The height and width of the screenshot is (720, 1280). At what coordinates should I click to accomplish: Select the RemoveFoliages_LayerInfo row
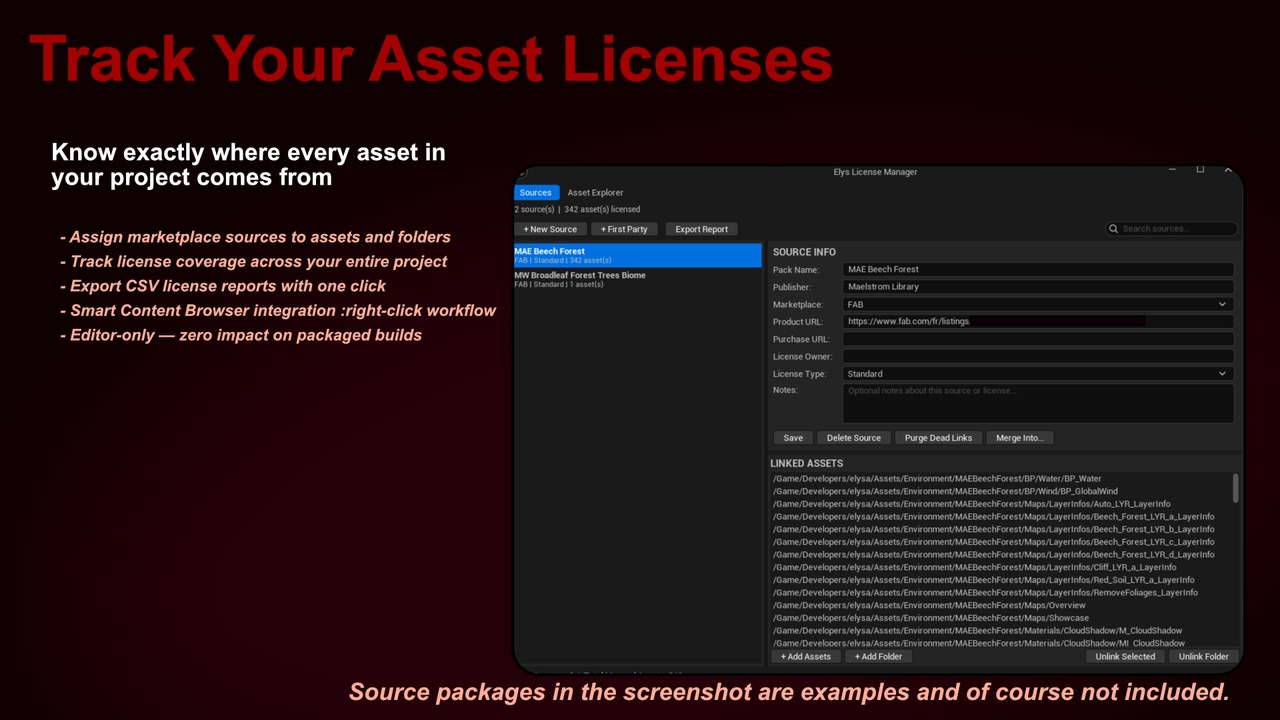(x=1000, y=593)
